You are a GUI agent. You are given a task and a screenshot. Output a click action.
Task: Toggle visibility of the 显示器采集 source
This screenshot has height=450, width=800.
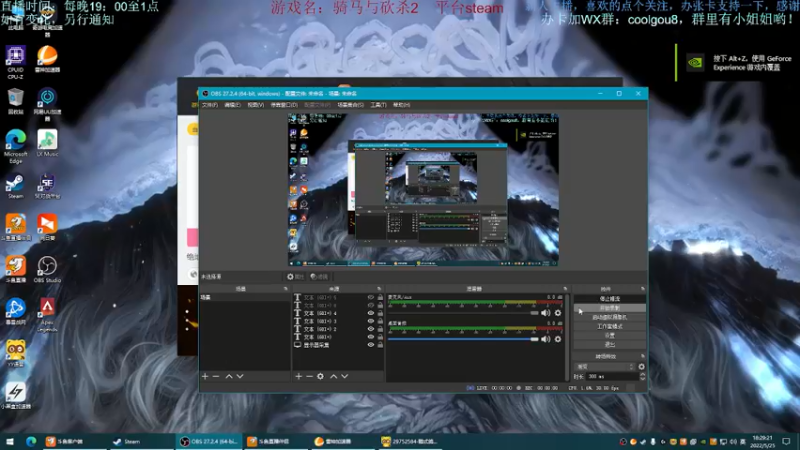[370, 345]
